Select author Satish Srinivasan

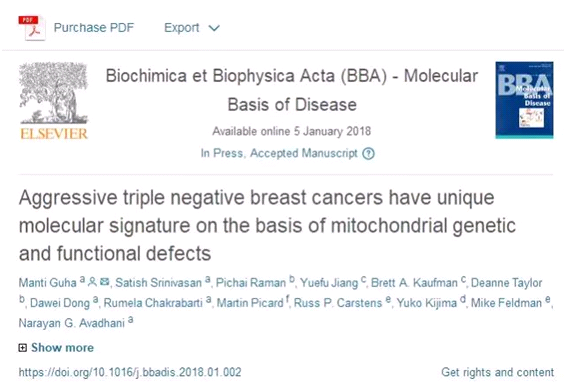click(x=158, y=283)
